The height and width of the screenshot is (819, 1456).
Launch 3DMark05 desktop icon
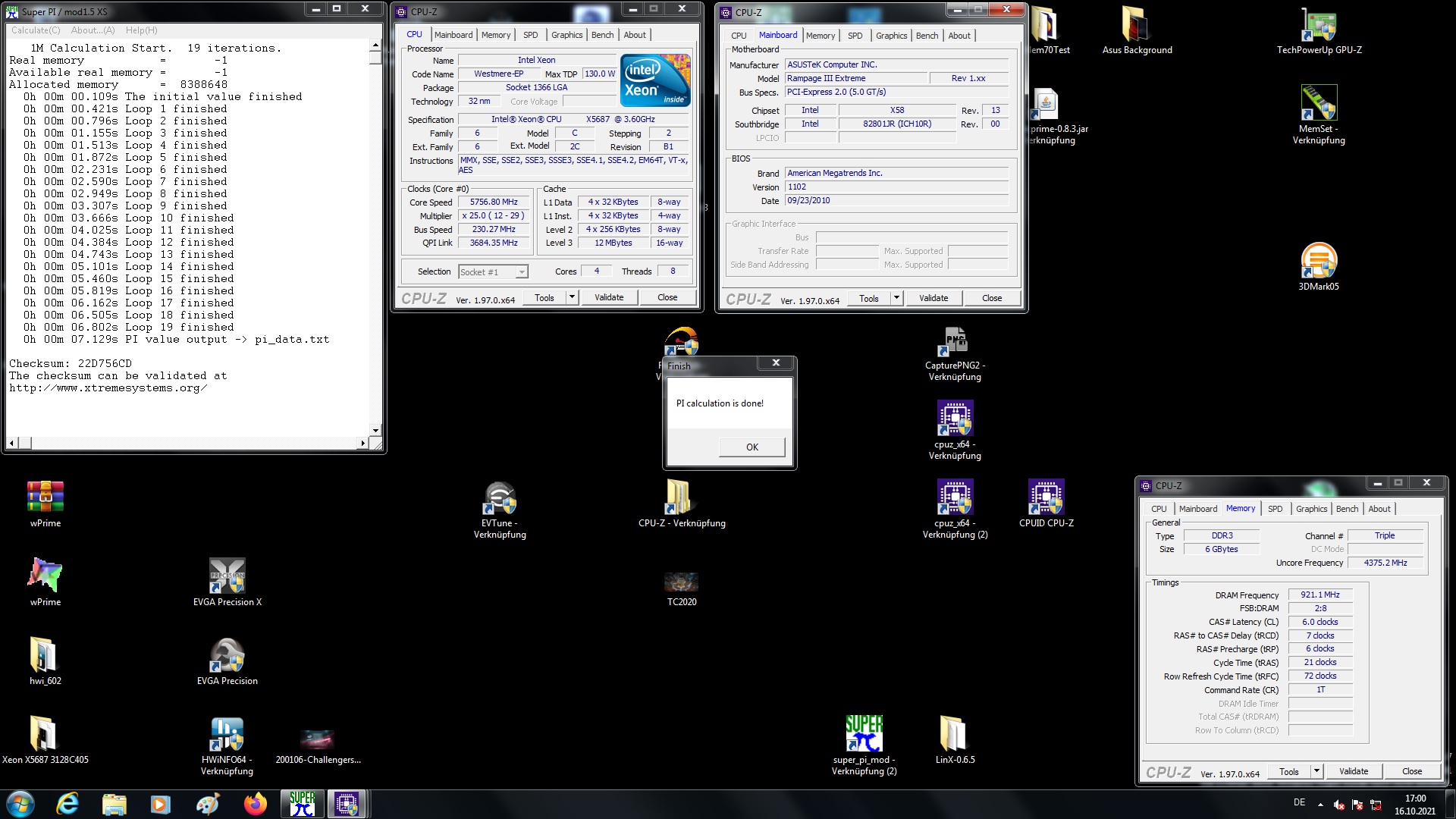point(1319,265)
